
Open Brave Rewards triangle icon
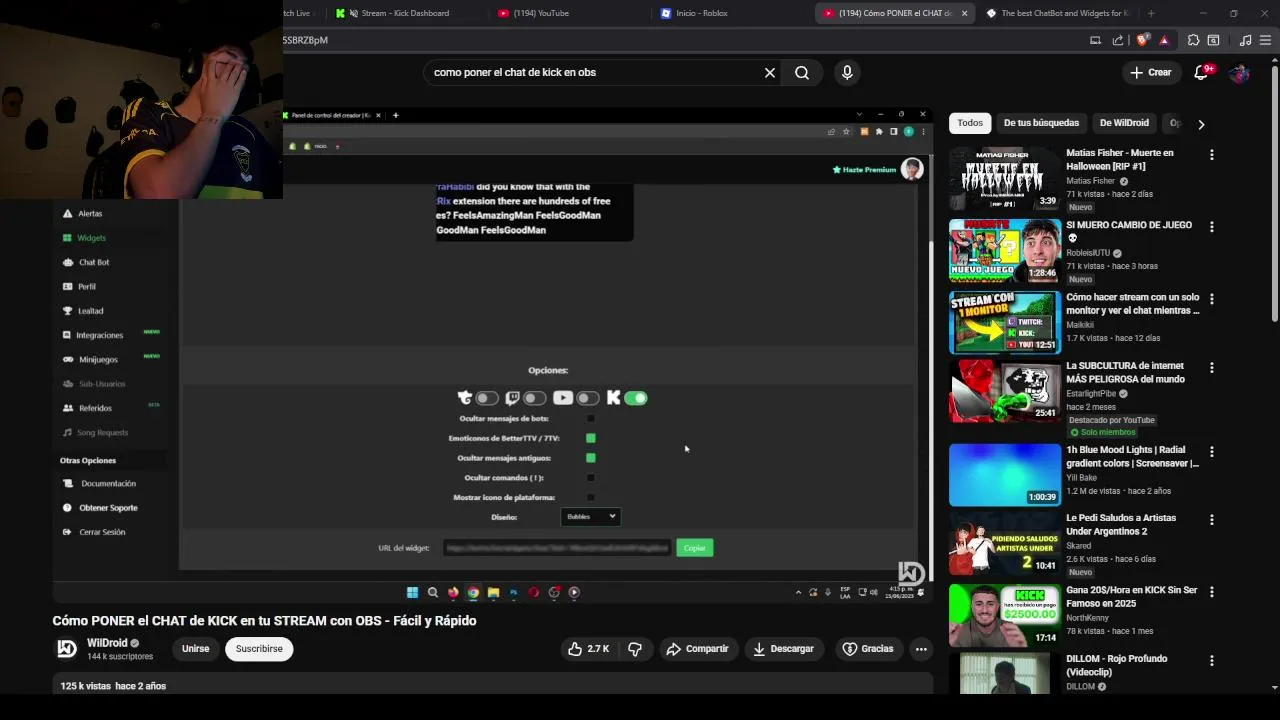[x=1164, y=40]
